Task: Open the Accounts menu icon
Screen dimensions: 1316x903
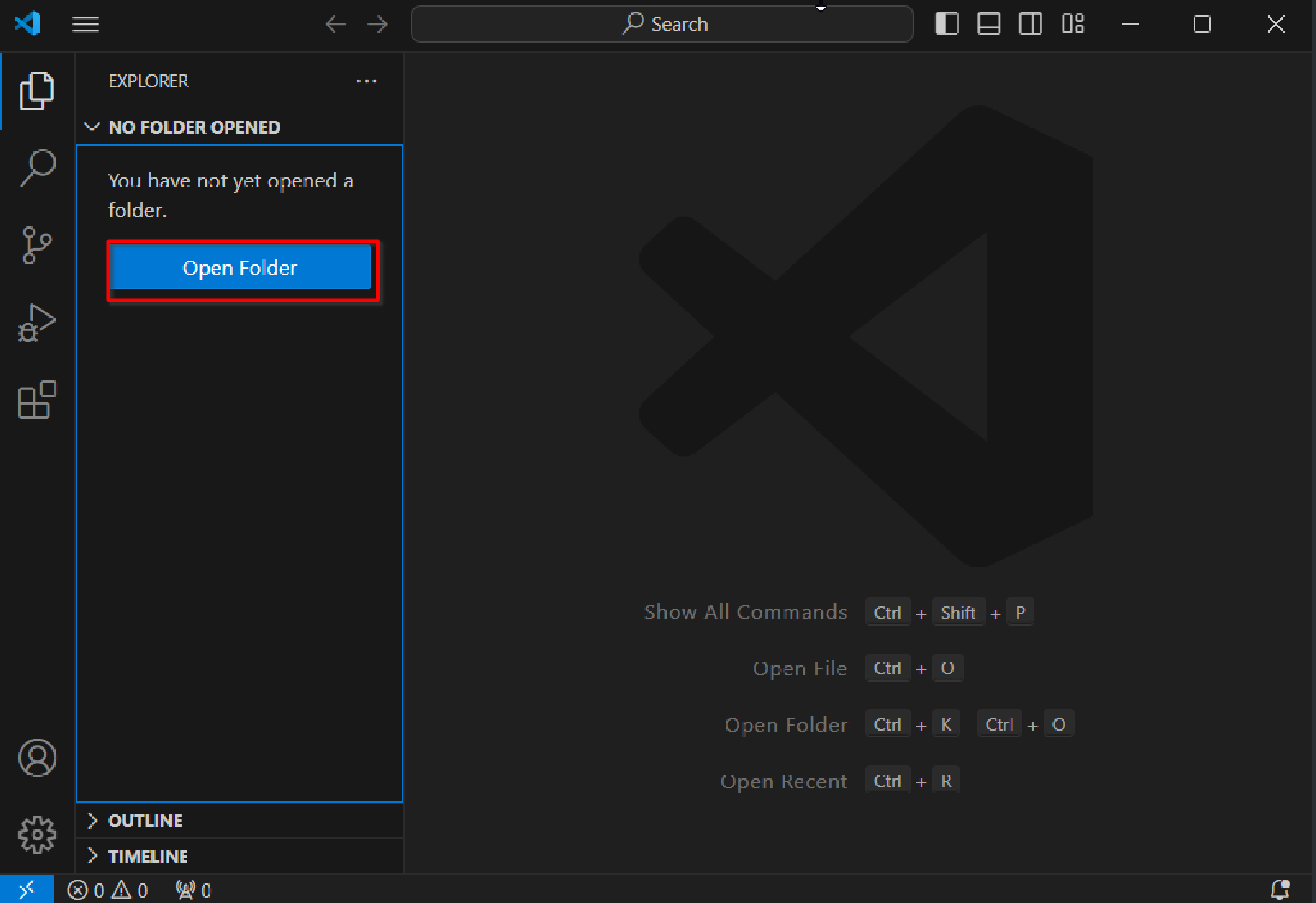Action: (x=37, y=757)
